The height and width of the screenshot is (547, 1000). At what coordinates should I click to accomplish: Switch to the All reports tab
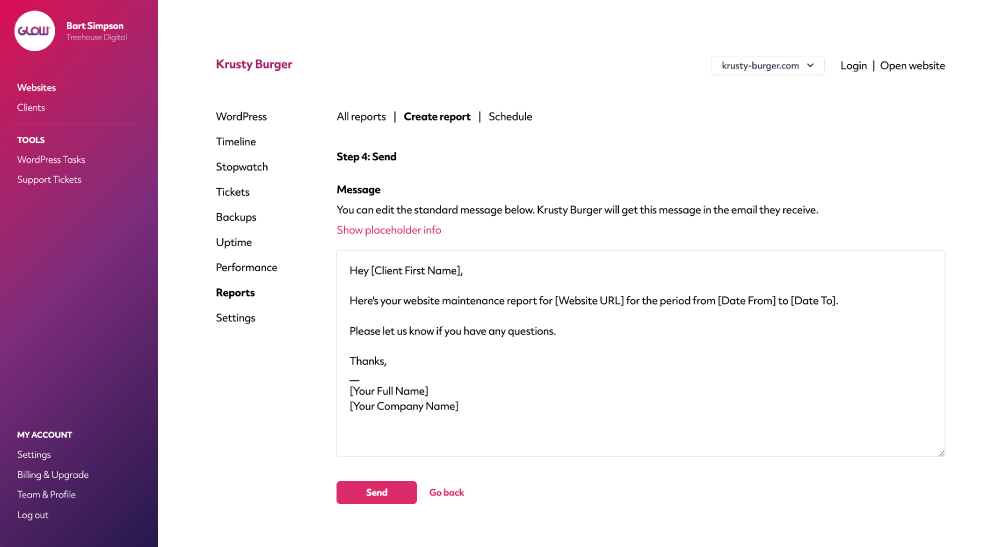(x=361, y=117)
